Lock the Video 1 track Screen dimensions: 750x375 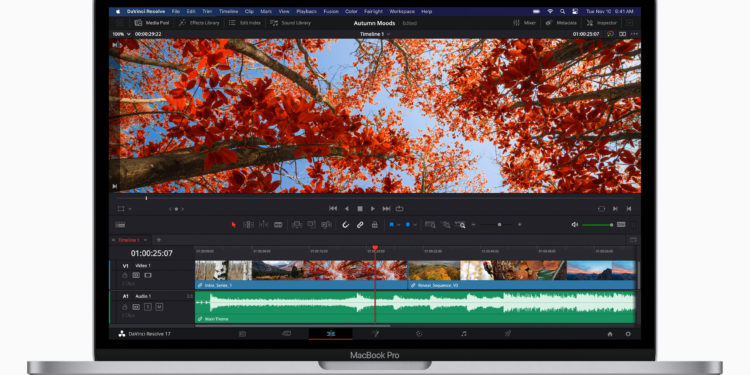[x=125, y=276]
